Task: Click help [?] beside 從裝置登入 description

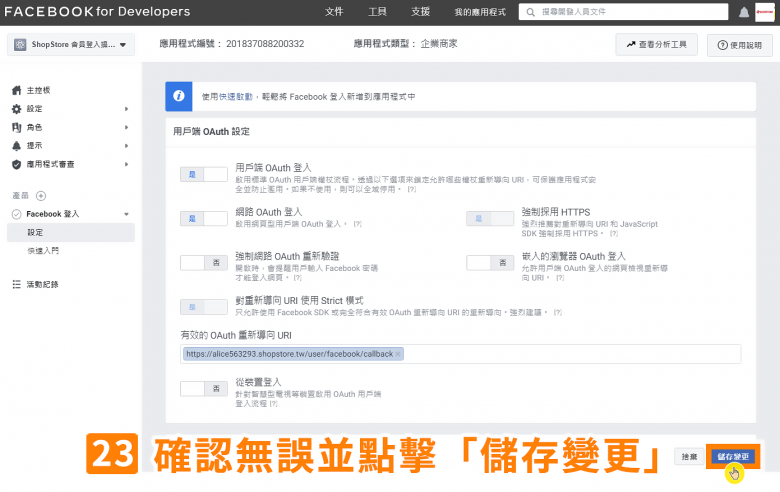Action: pyautogui.click(x=273, y=404)
